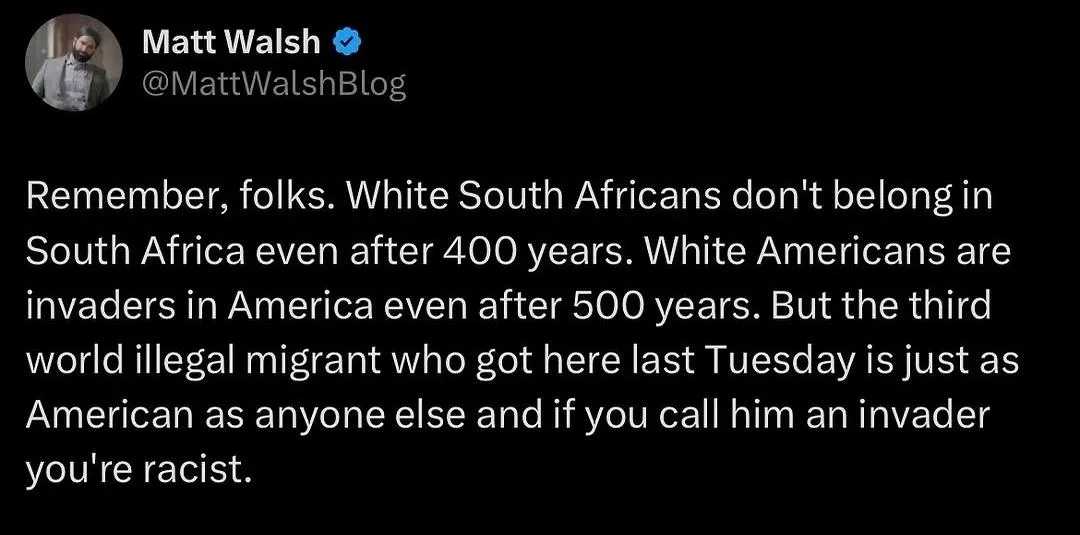Click the blue verified badge

(347, 42)
